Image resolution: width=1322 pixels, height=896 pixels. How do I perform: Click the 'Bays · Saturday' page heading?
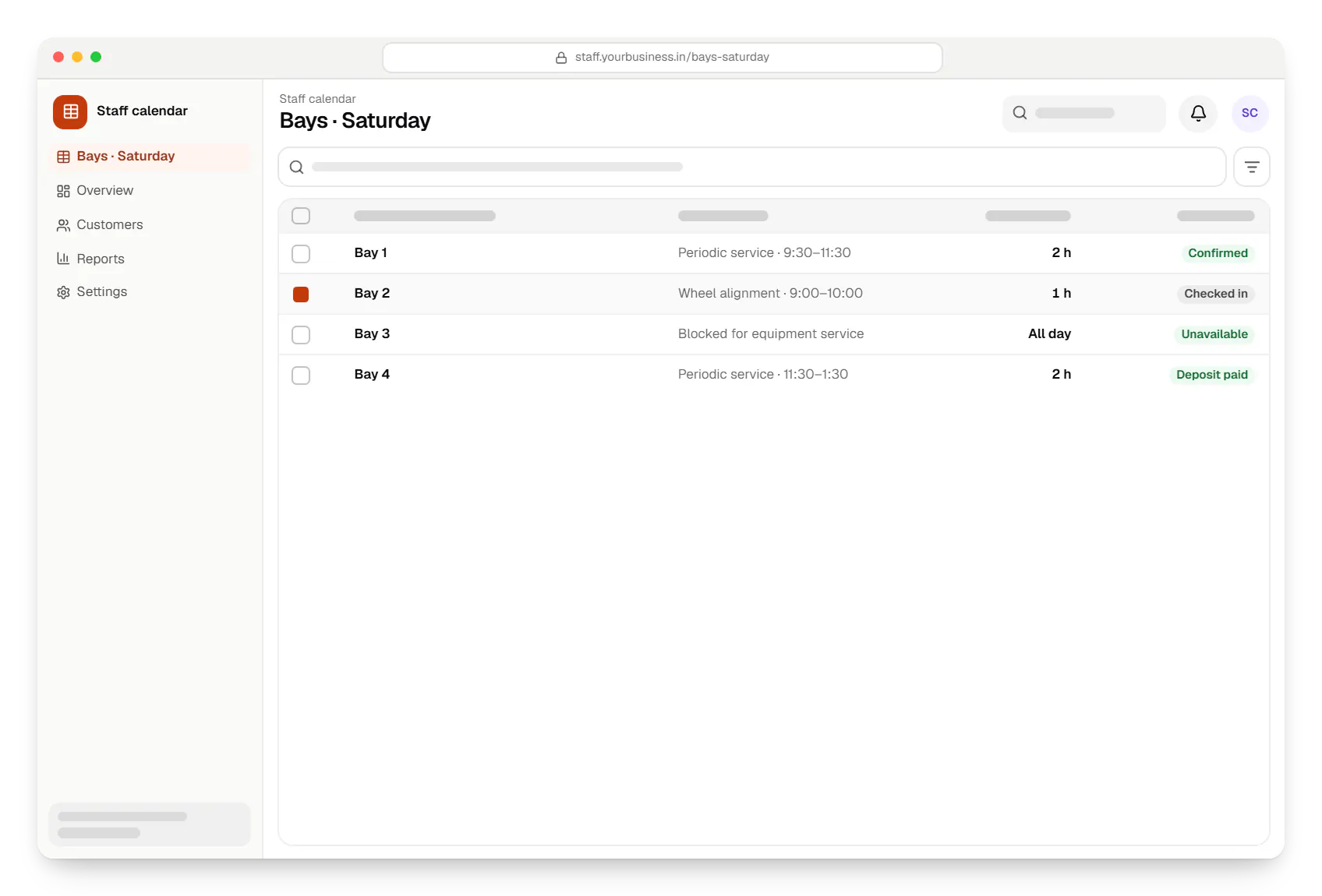[355, 121]
